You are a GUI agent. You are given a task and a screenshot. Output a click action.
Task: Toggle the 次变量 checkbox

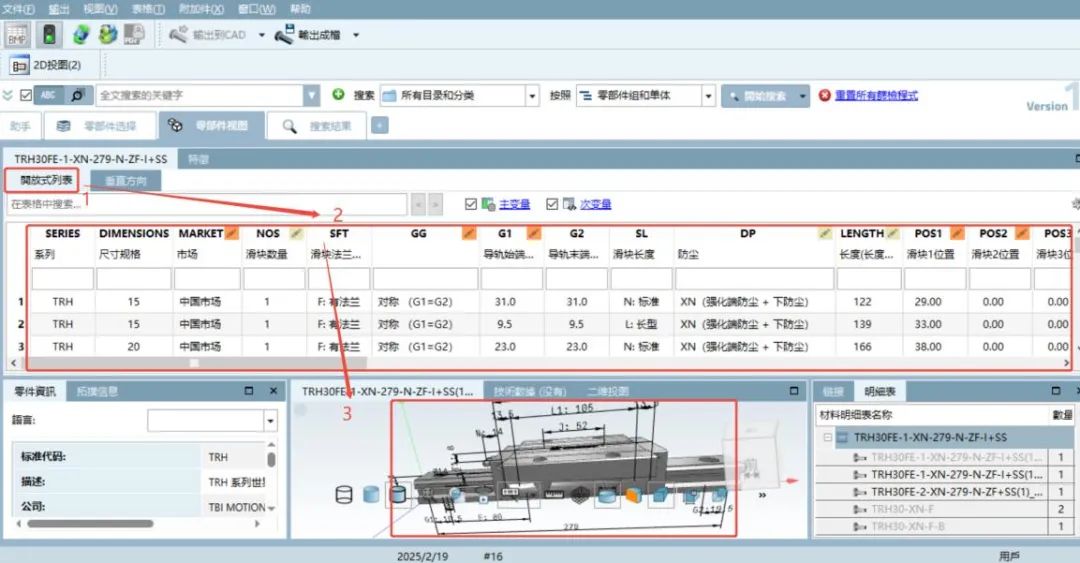(552, 204)
